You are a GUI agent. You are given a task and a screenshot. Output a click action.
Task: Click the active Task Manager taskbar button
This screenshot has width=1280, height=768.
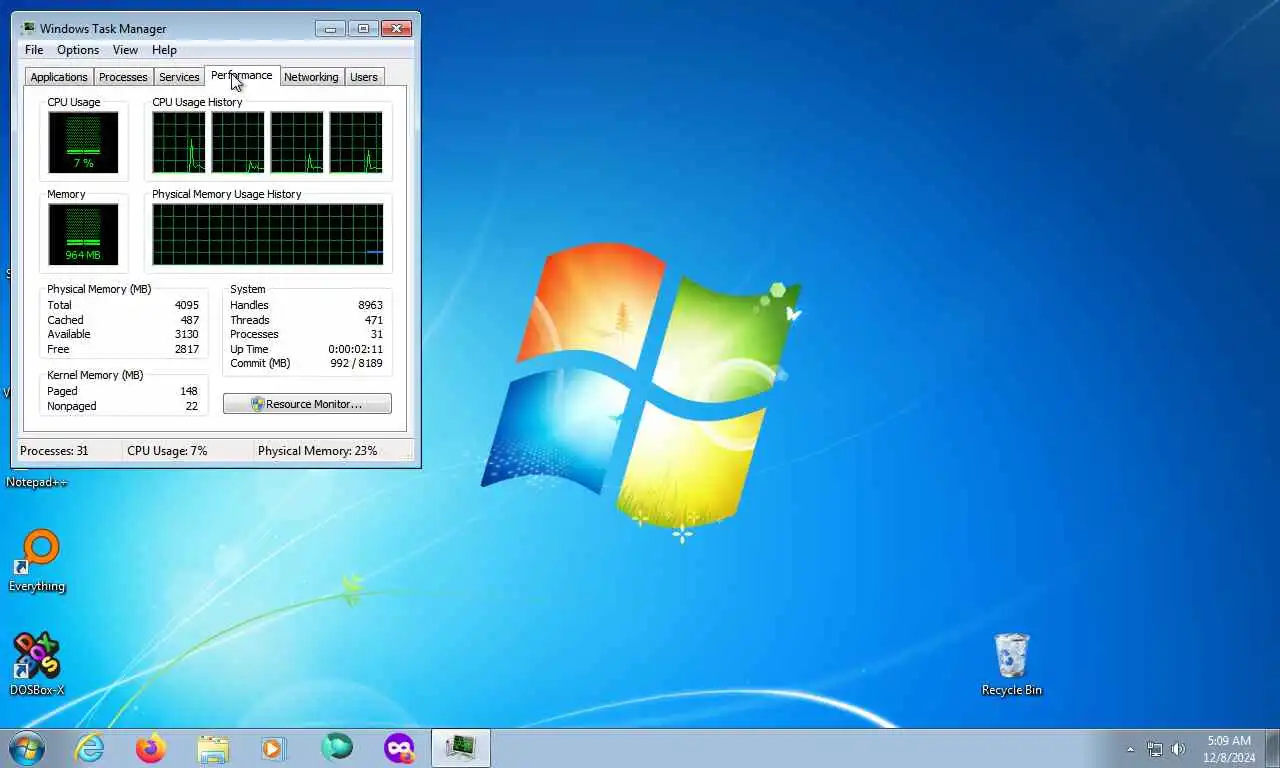[460, 748]
